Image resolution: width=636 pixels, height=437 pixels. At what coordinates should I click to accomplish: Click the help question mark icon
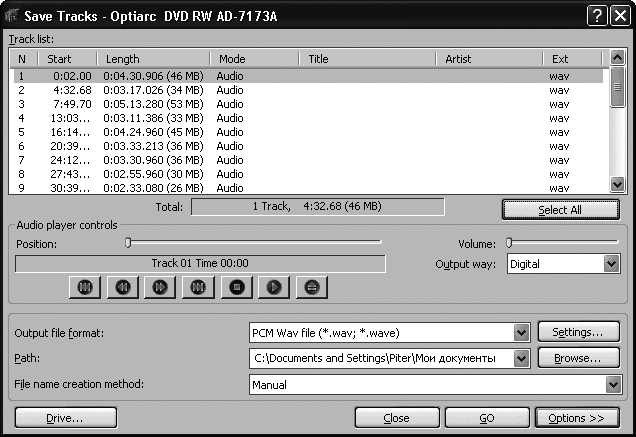point(596,13)
